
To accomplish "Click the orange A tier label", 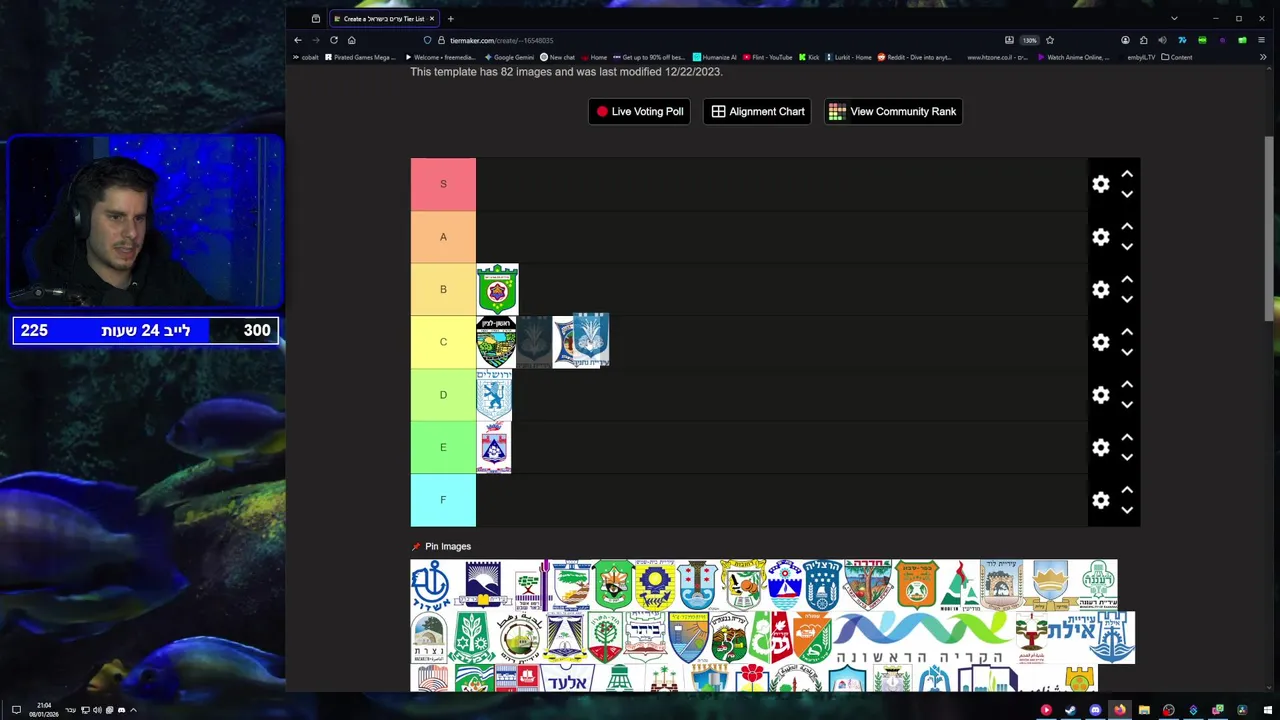I will point(443,237).
